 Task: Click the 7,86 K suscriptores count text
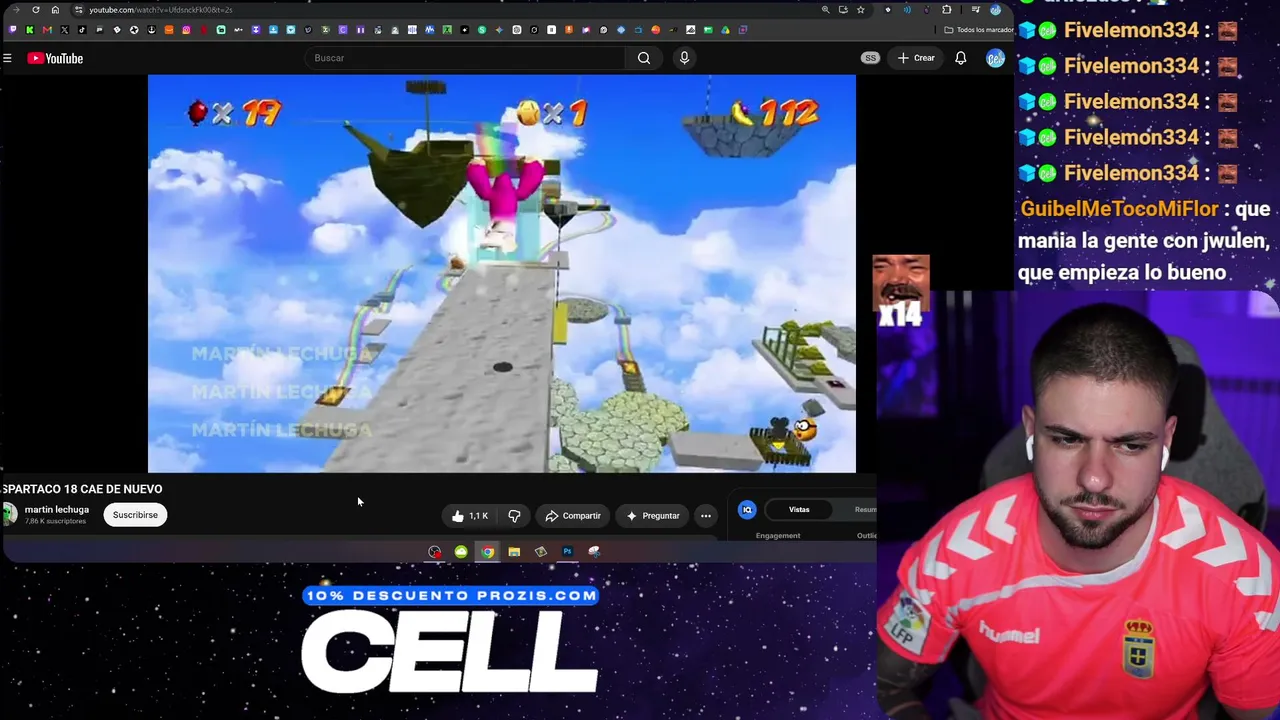click(x=55, y=522)
